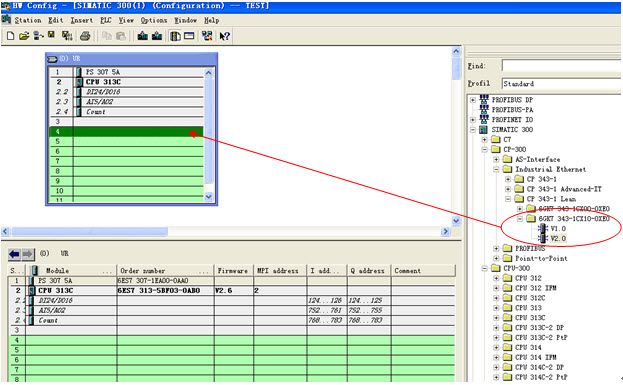623x385 pixels.
Task: Open the Insert menu
Action: pyautogui.click(x=81, y=20)
